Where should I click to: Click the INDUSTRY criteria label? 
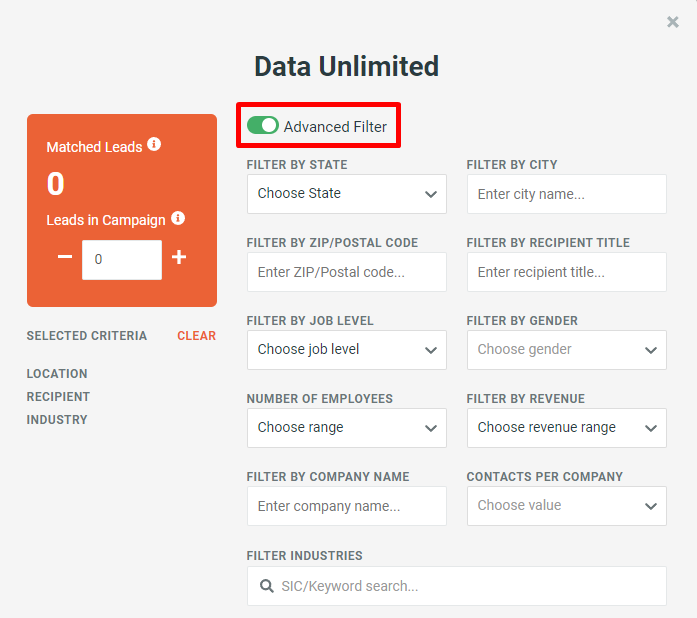(x=57, y=420)
